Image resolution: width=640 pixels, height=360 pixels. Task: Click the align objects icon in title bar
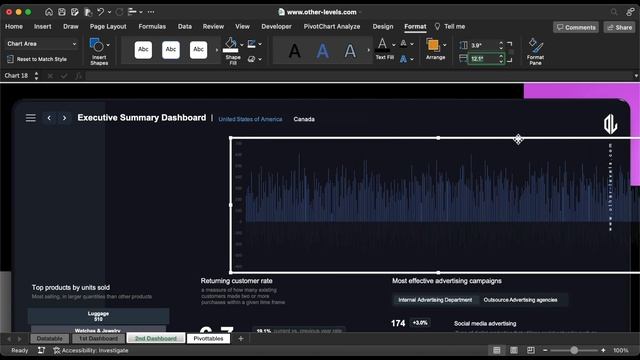[132, 12]
